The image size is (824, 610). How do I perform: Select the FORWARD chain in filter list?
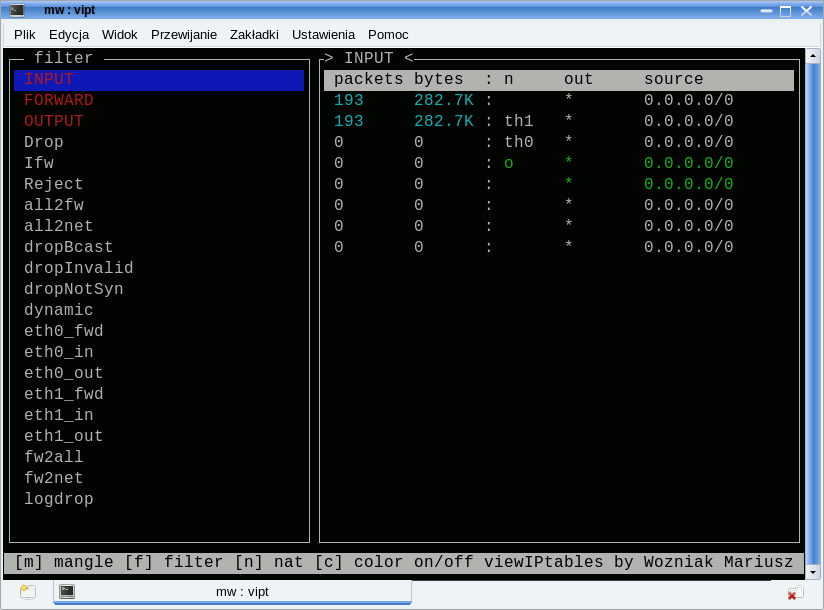tap(59, 101)
